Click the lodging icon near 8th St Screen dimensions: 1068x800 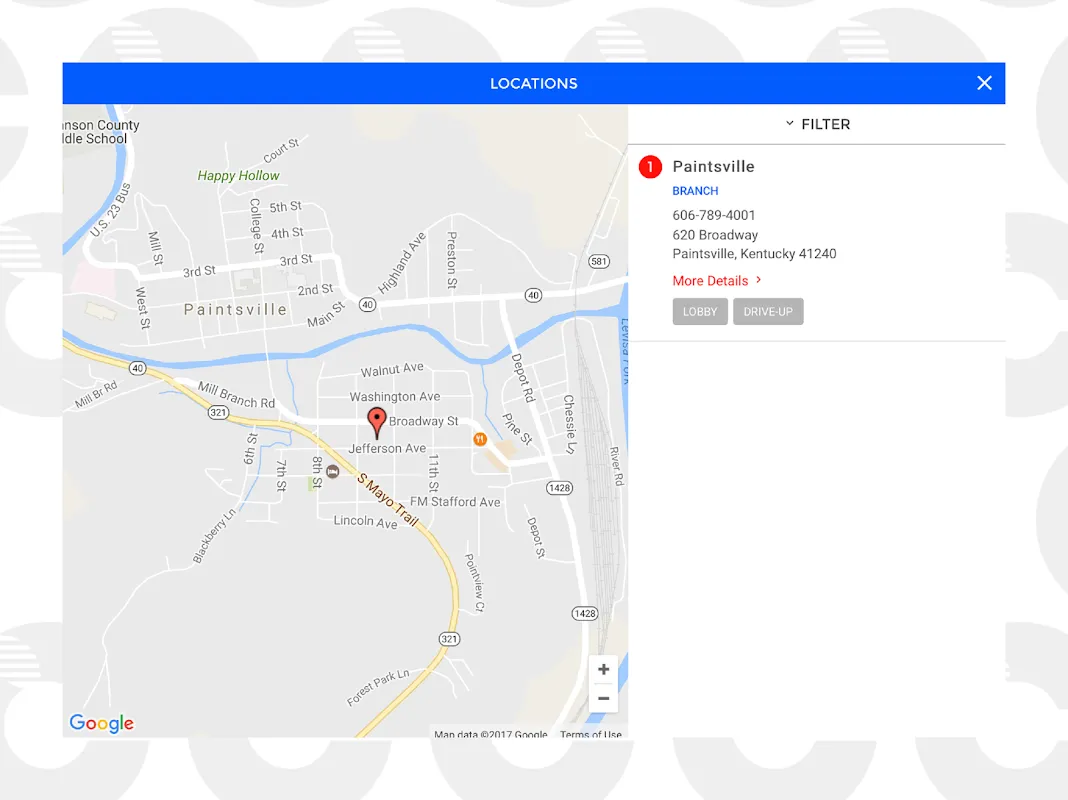[333, 471]
